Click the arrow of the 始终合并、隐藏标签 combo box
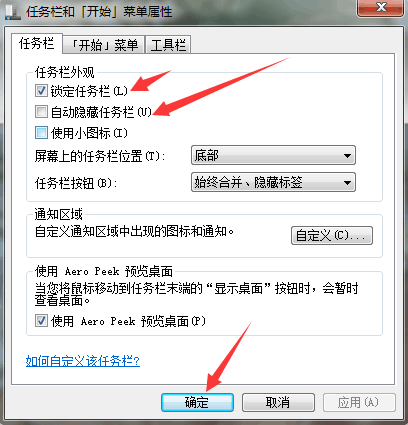The height and width of the screenshot is (425, 408). pyautogui.click(x=347, y=183)
